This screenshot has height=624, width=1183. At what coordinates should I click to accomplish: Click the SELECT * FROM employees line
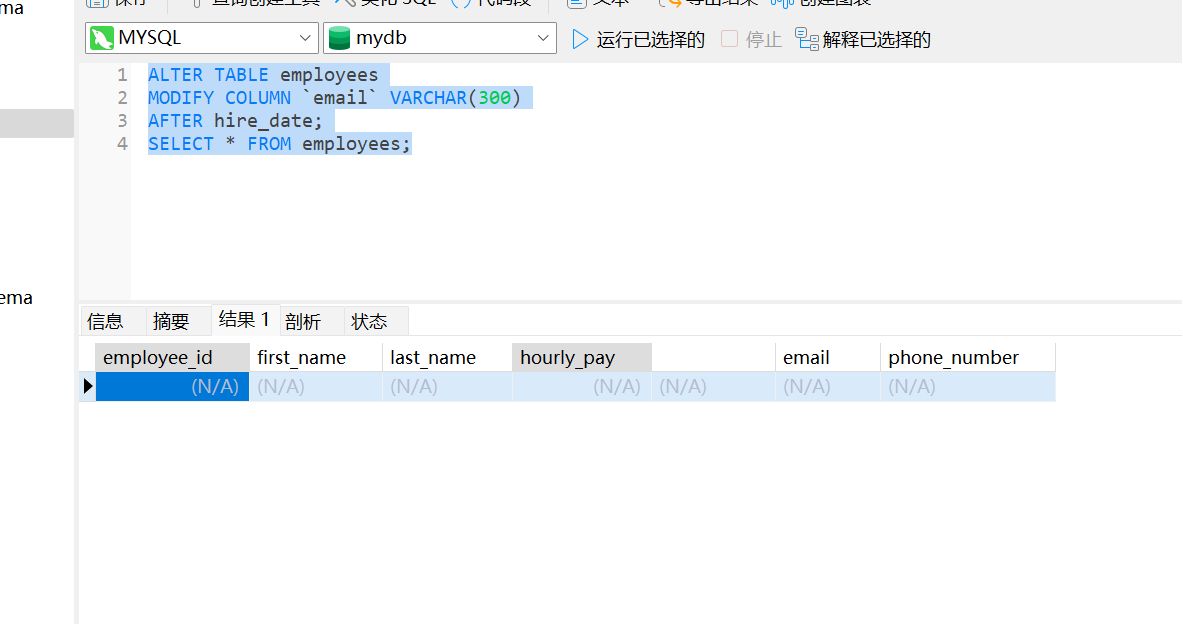279,144
